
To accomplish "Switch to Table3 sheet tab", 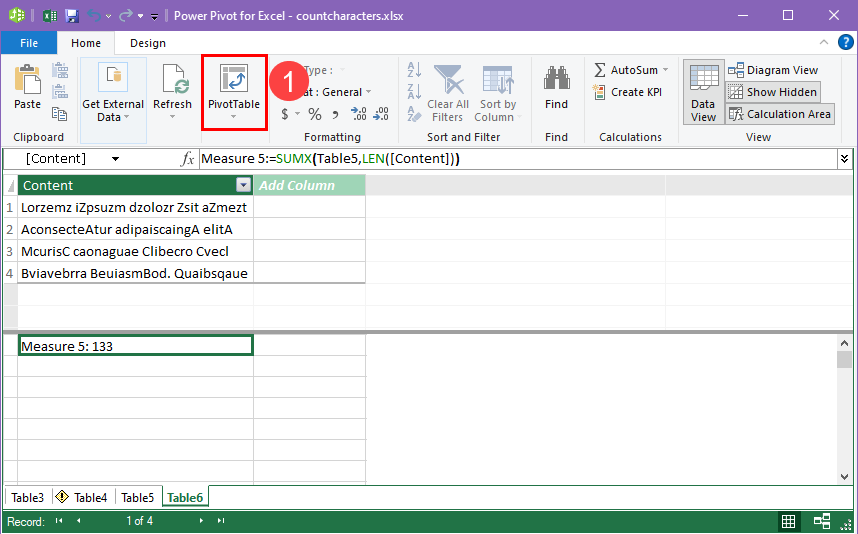I will pyautogui.click(x=27, y=497).
